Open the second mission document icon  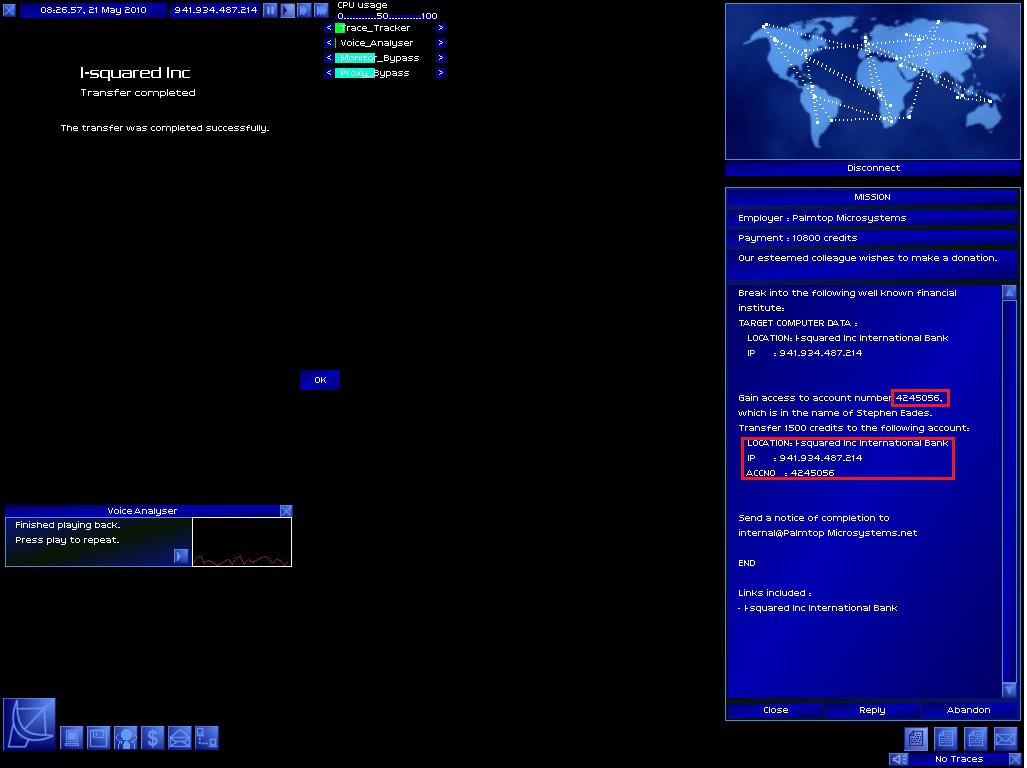(x=945, y=739)
